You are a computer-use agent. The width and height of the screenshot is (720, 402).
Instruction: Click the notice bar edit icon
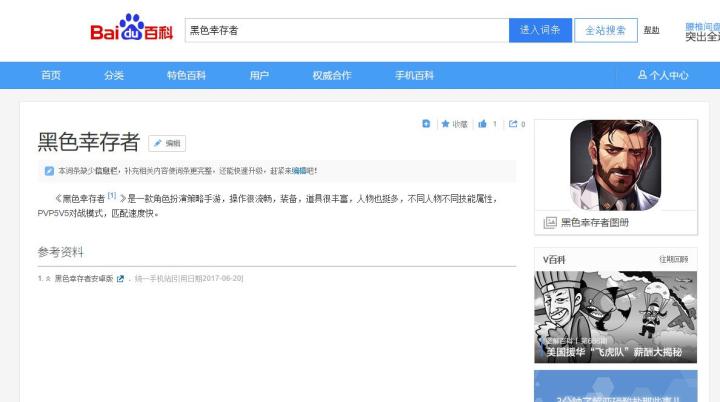tap(49, 171)
